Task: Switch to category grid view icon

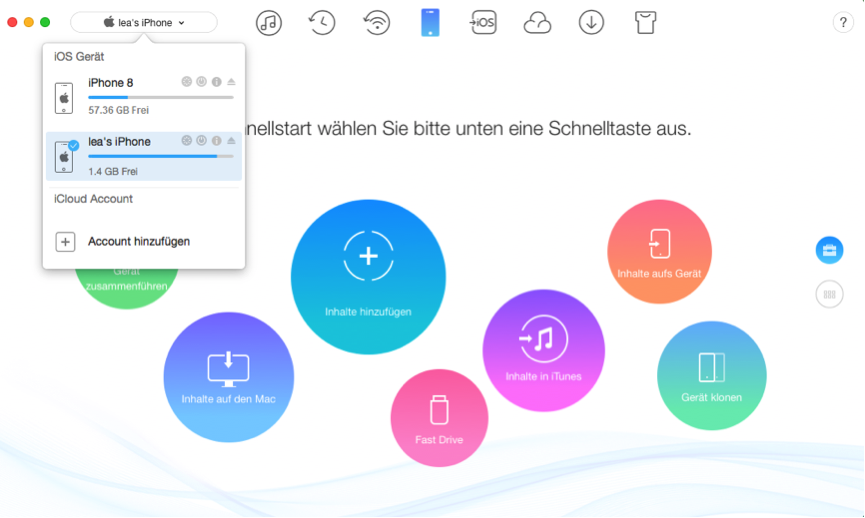Action: pos(829,295)
